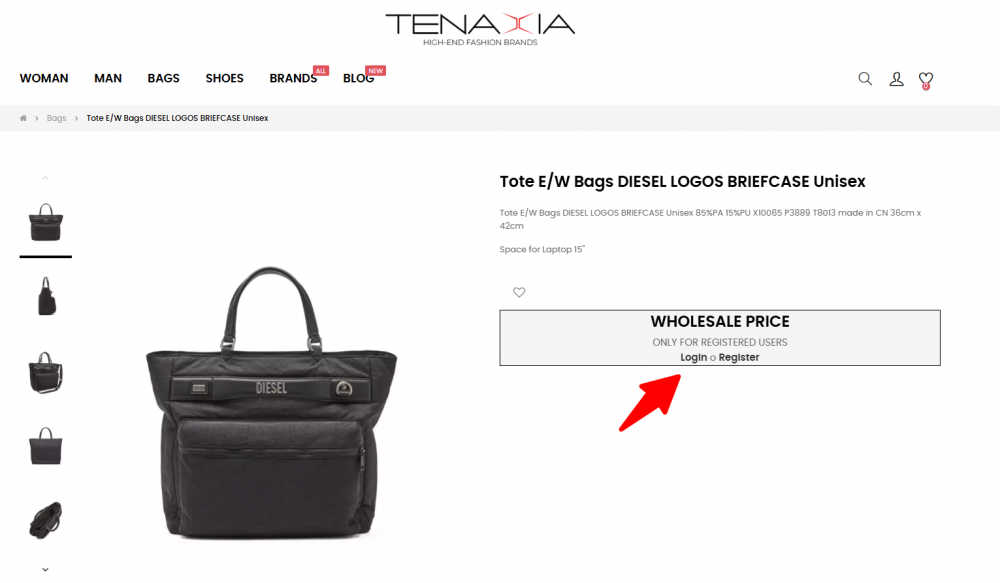This screenshot has width=1000, height=583.
Task: Open the search magnifier icon
Action: click(865, 78)
